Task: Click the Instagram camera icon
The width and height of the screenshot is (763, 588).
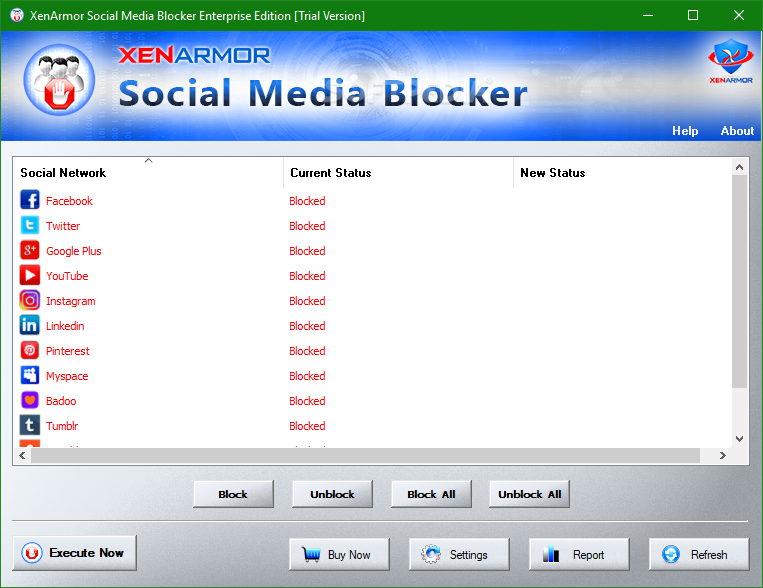Action: [30, 300]
